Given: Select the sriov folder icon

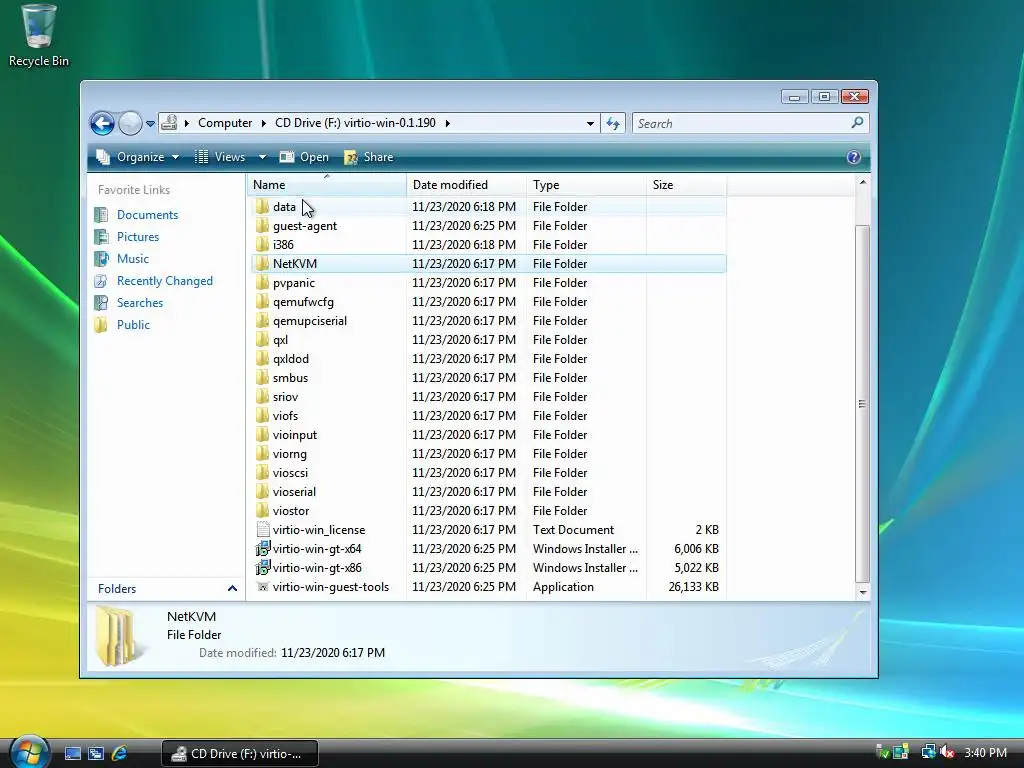Looking at the screenshot, I should tap(263, 396).
